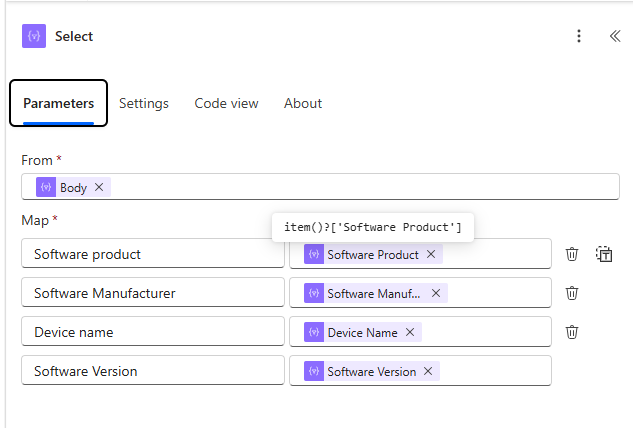Switch to the Parameters tab
This screenshot has height=428, width=633.
click(x=59, y=103)
